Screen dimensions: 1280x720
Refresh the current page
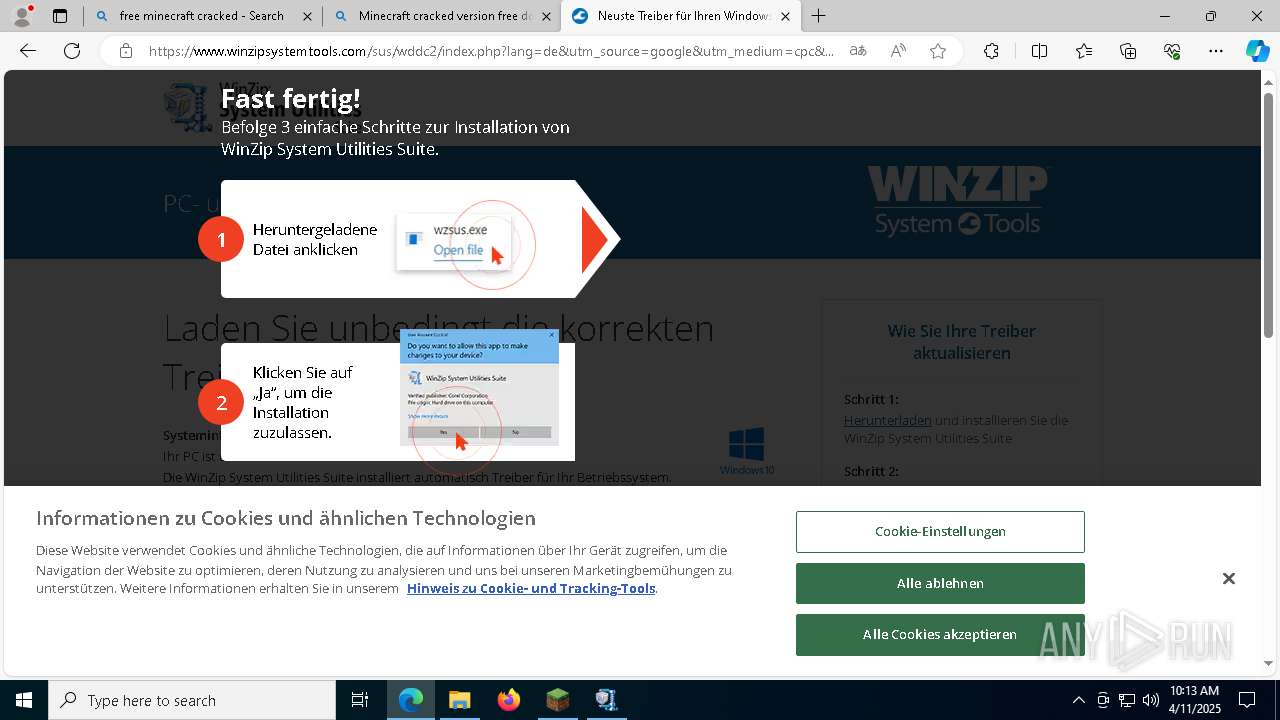[x=72, y=51]
